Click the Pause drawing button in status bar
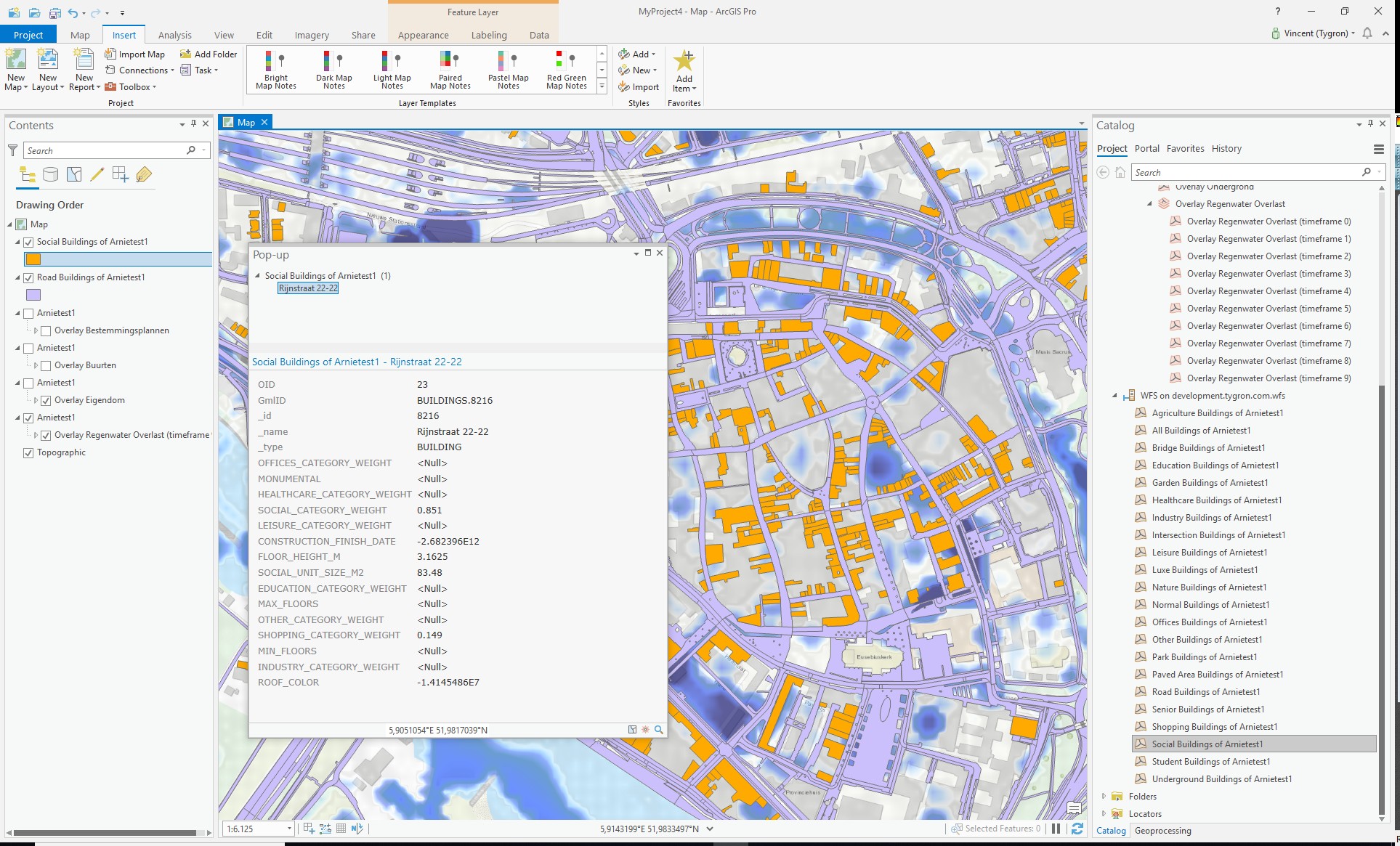The height and width of the screenshot is (846, 1400). tap(1056, 829)
